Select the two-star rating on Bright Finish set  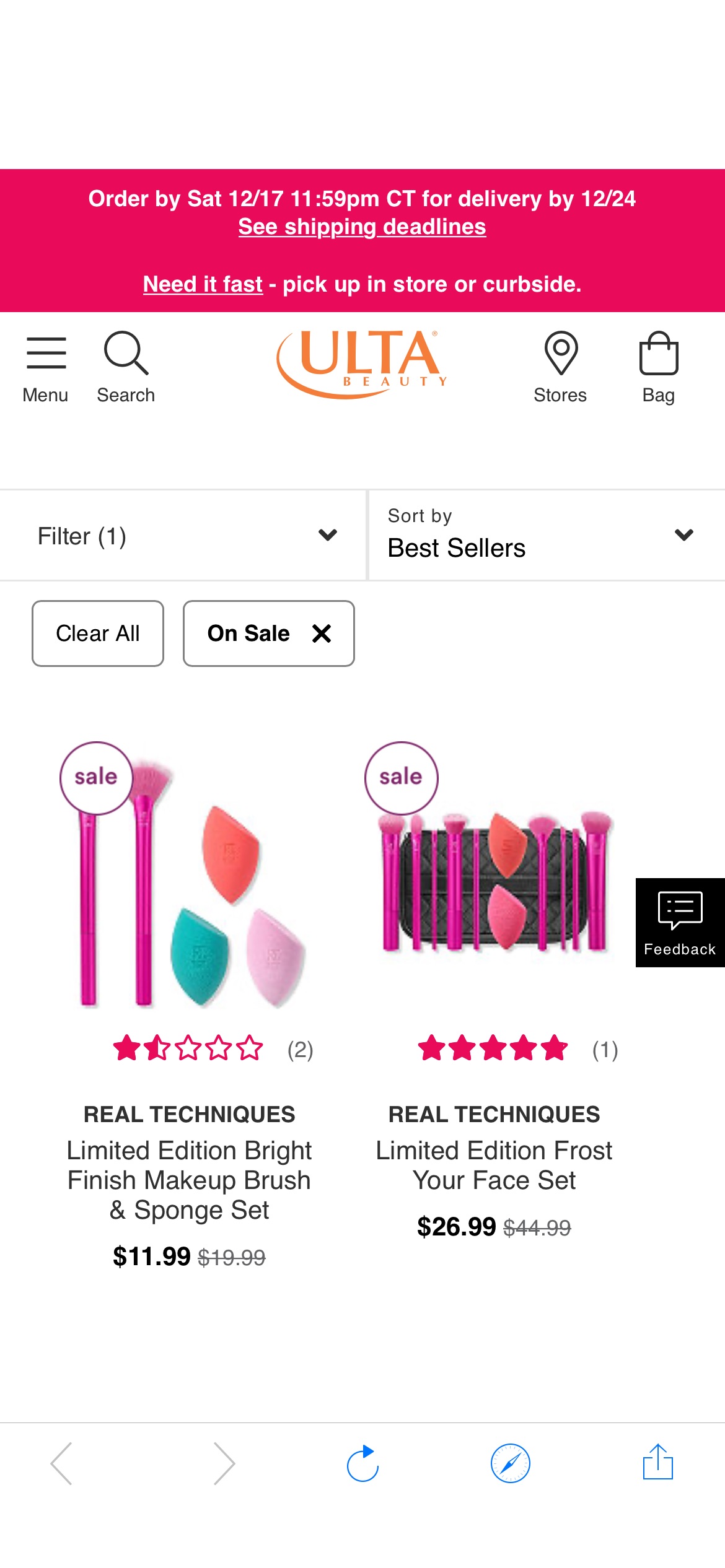(156, 1048)
